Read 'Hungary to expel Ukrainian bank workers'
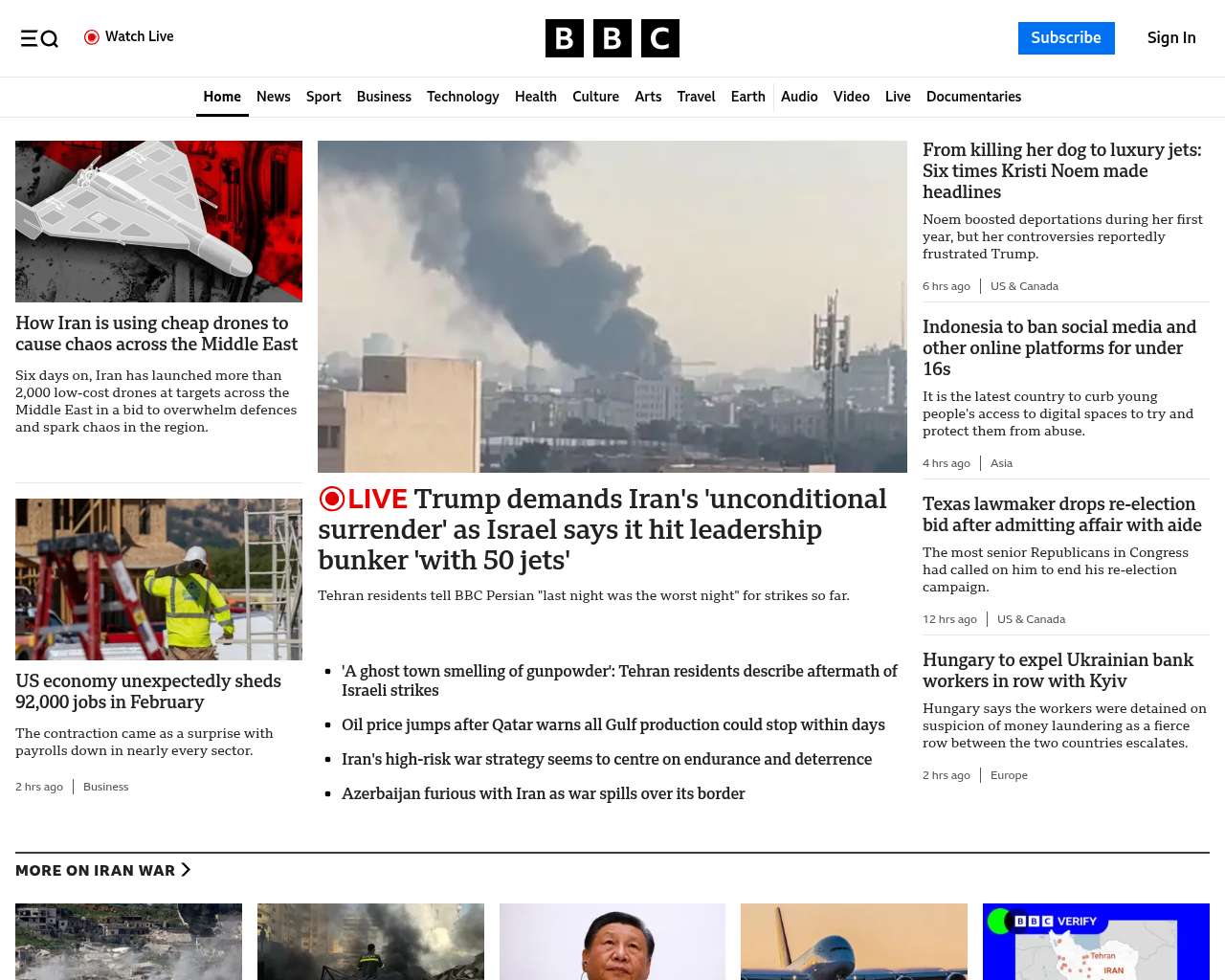The width and height of the screenshot is (1225, 980). pos(1058,671)
